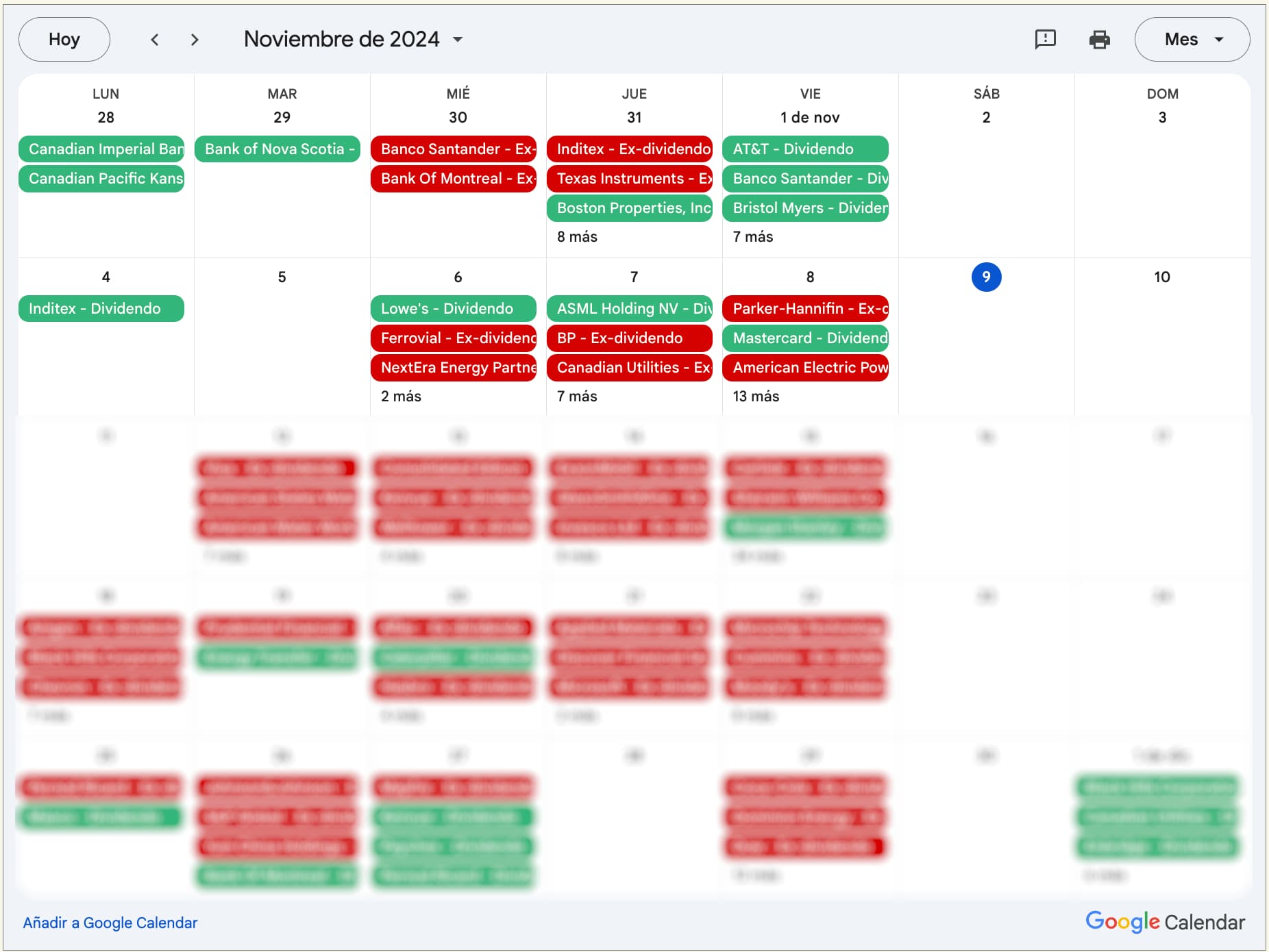Open the Ferrovial Ex-dividendo event
This screenshot has width=1269, height=952.
point(454,338)
